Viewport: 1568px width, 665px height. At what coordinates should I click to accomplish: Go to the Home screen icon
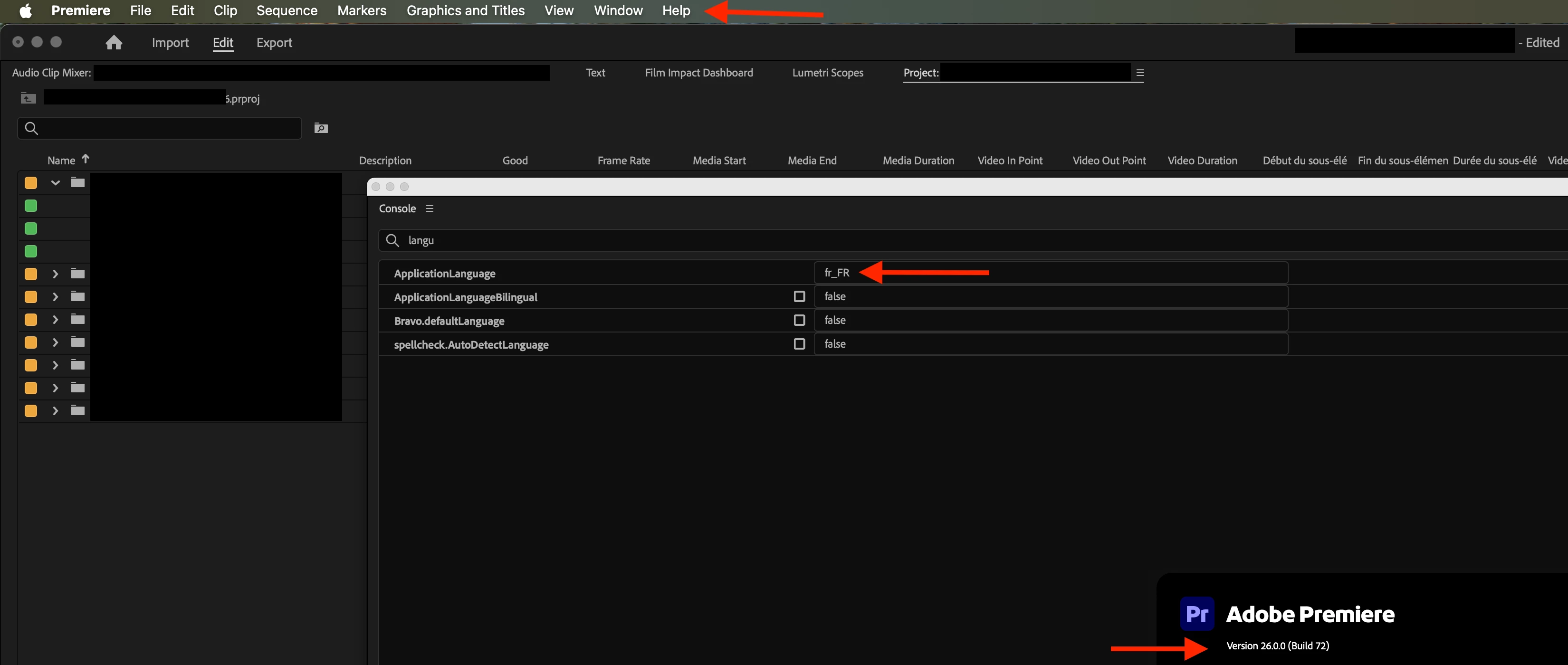coord(114,42)
